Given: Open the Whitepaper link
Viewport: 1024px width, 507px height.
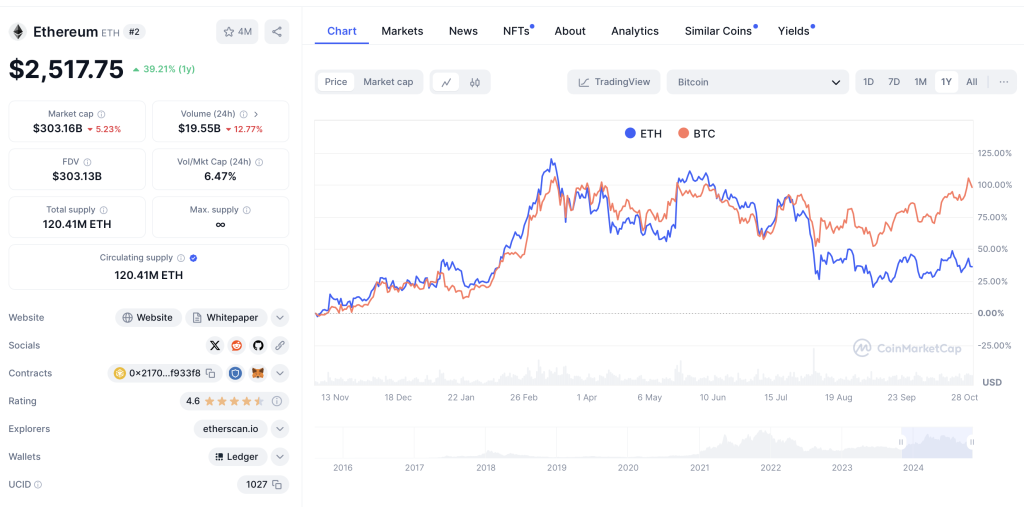Looking at the screenshot, I should click(227, 318).
